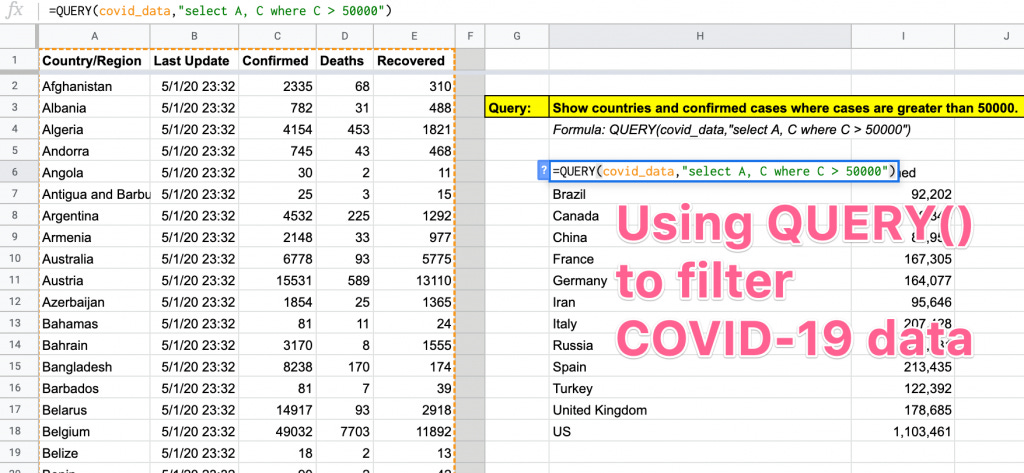Viewport: 1024px width, 473px height.
Task: Select China in query results
Action: 700,237
